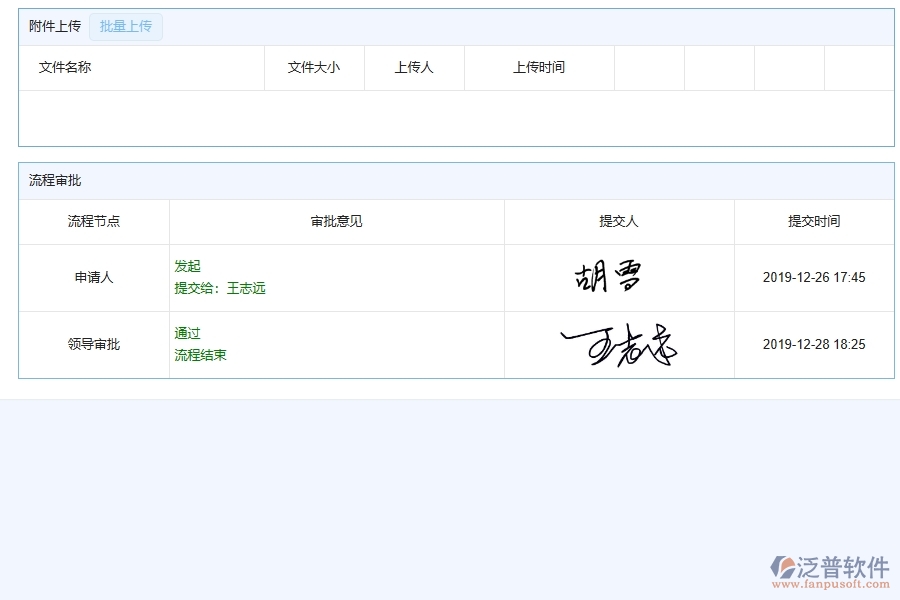Image resolution: width=900 pixels, height=600 pixels.
Task: Click the 文件大小 column header
Action: click(313, 67)
